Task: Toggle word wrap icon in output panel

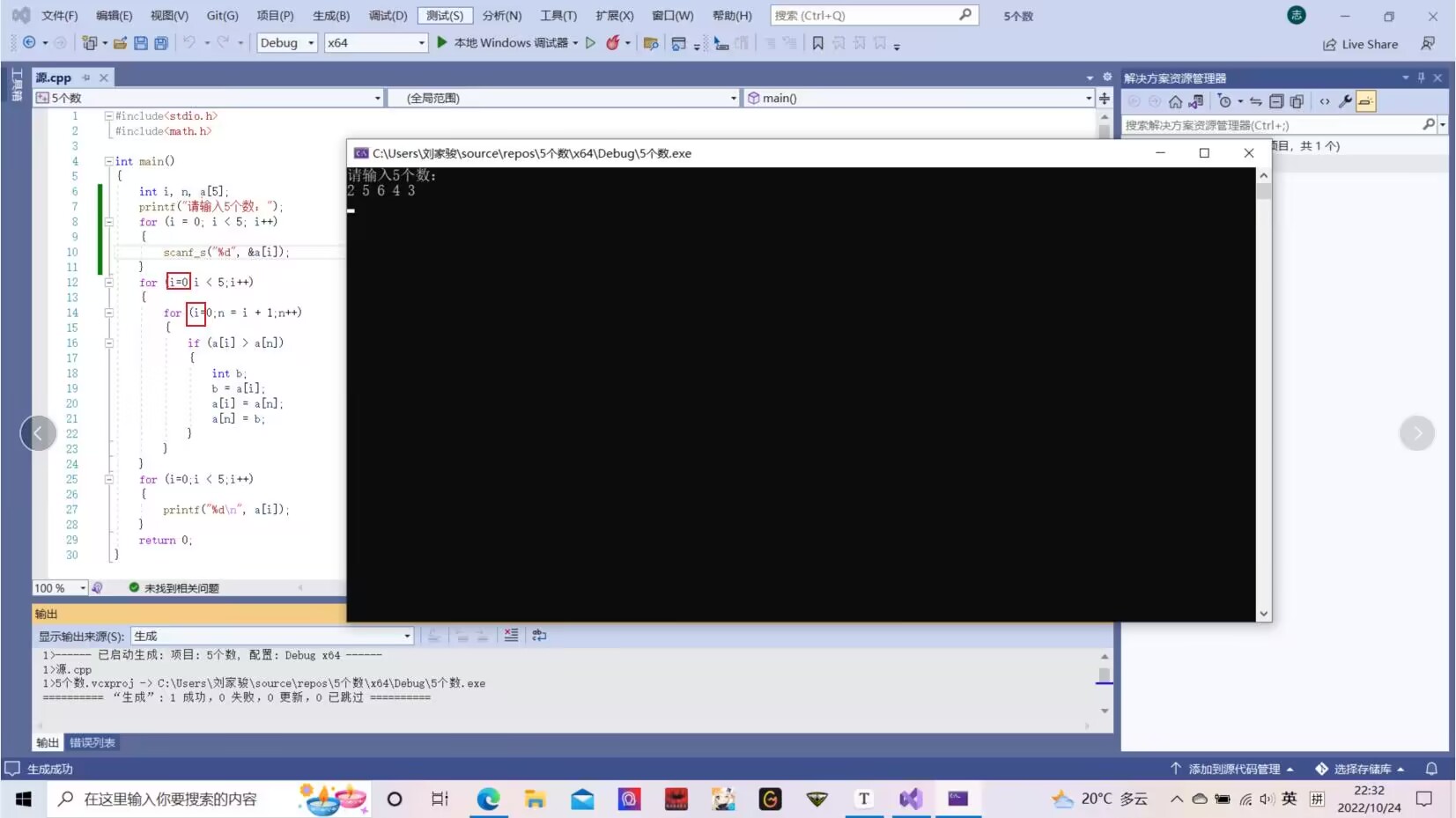Action: click(x=540, y=635)
